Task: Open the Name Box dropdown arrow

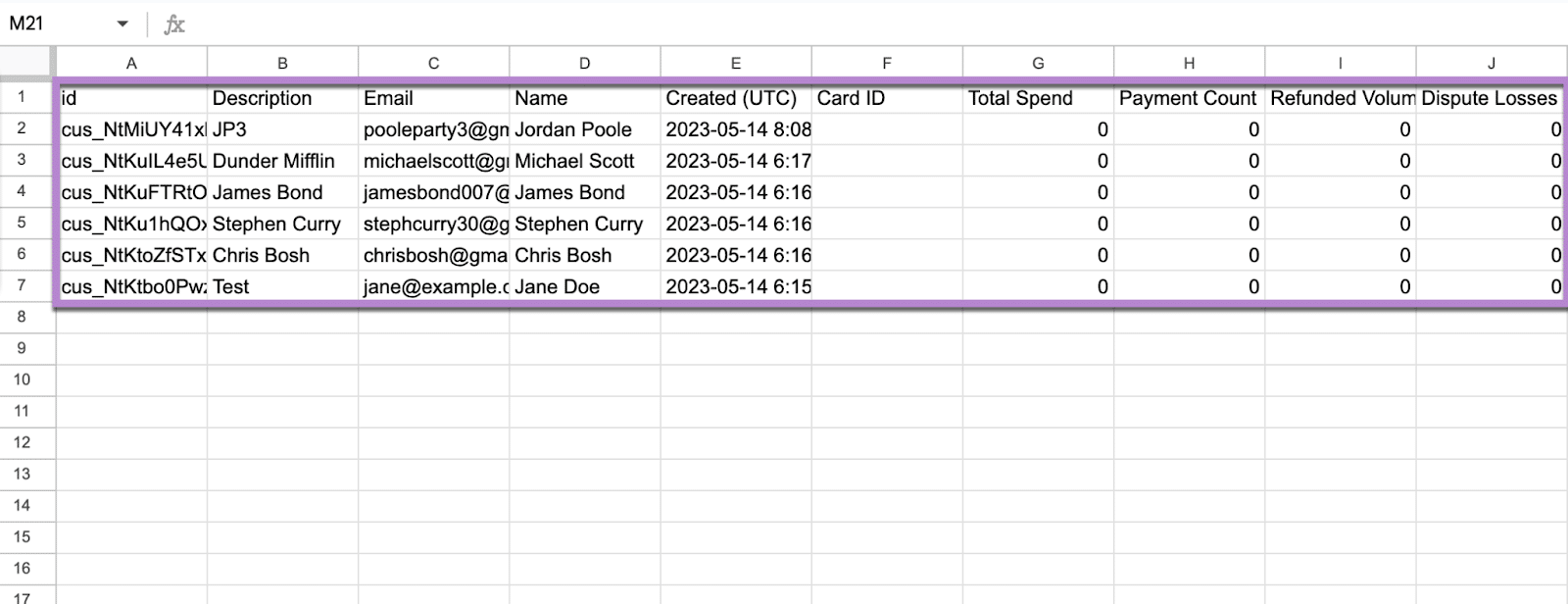Action: click(122, 24)
